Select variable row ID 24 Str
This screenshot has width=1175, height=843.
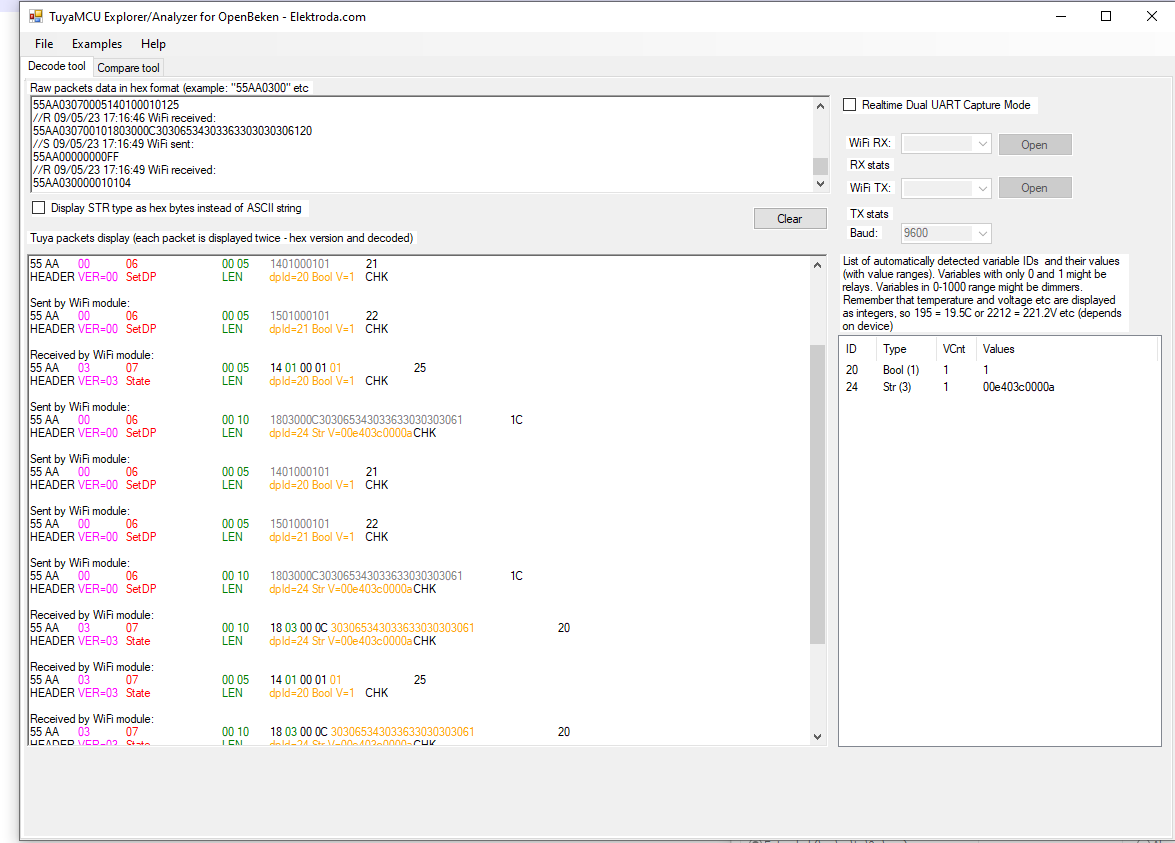coord(1000,387)
